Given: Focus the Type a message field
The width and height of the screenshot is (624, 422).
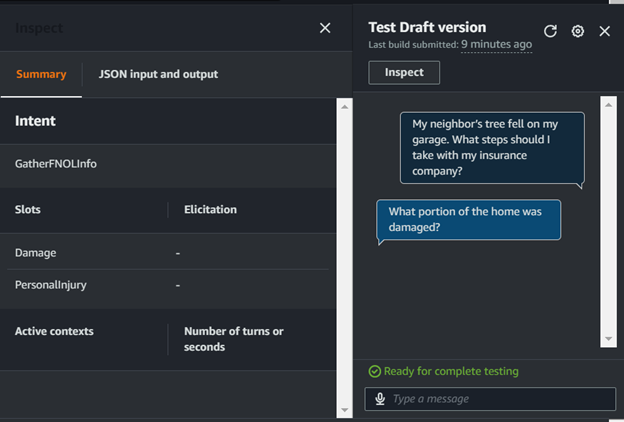Looking at the screenshot, I should 490,399.
